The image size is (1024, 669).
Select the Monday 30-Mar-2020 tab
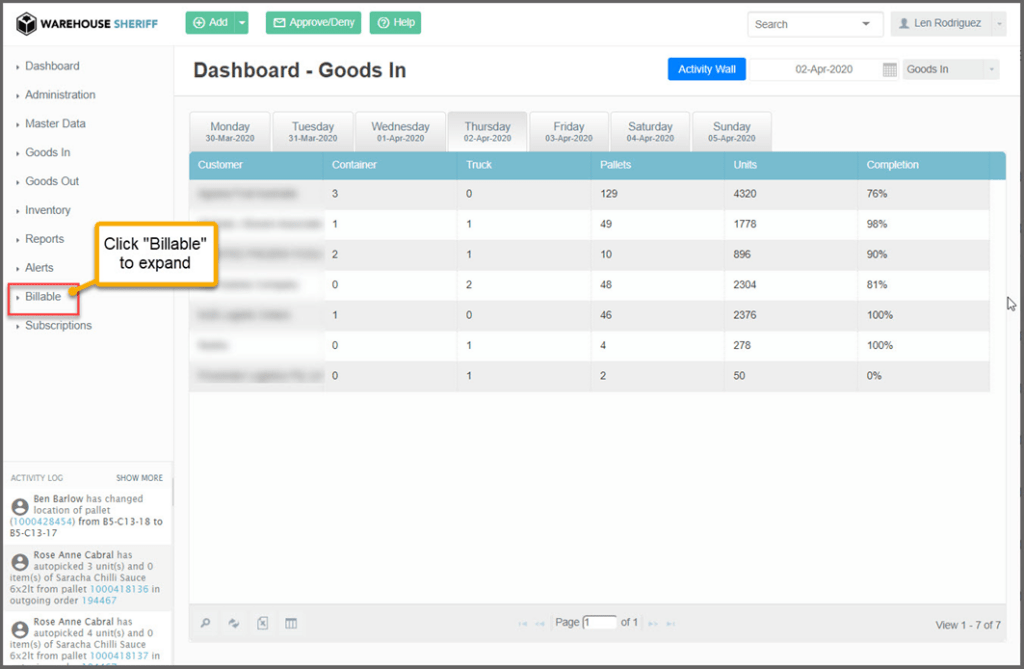coord(230,132)
